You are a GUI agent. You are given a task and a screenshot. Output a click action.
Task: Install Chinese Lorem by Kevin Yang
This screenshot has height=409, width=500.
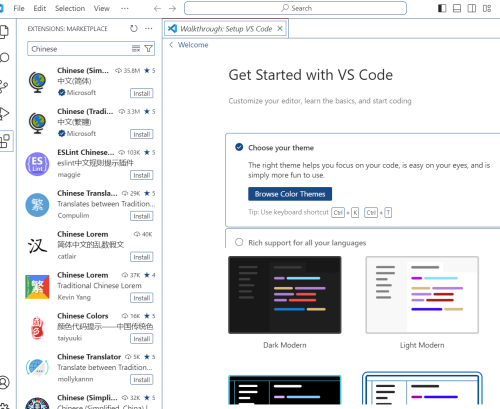point(142,298)
